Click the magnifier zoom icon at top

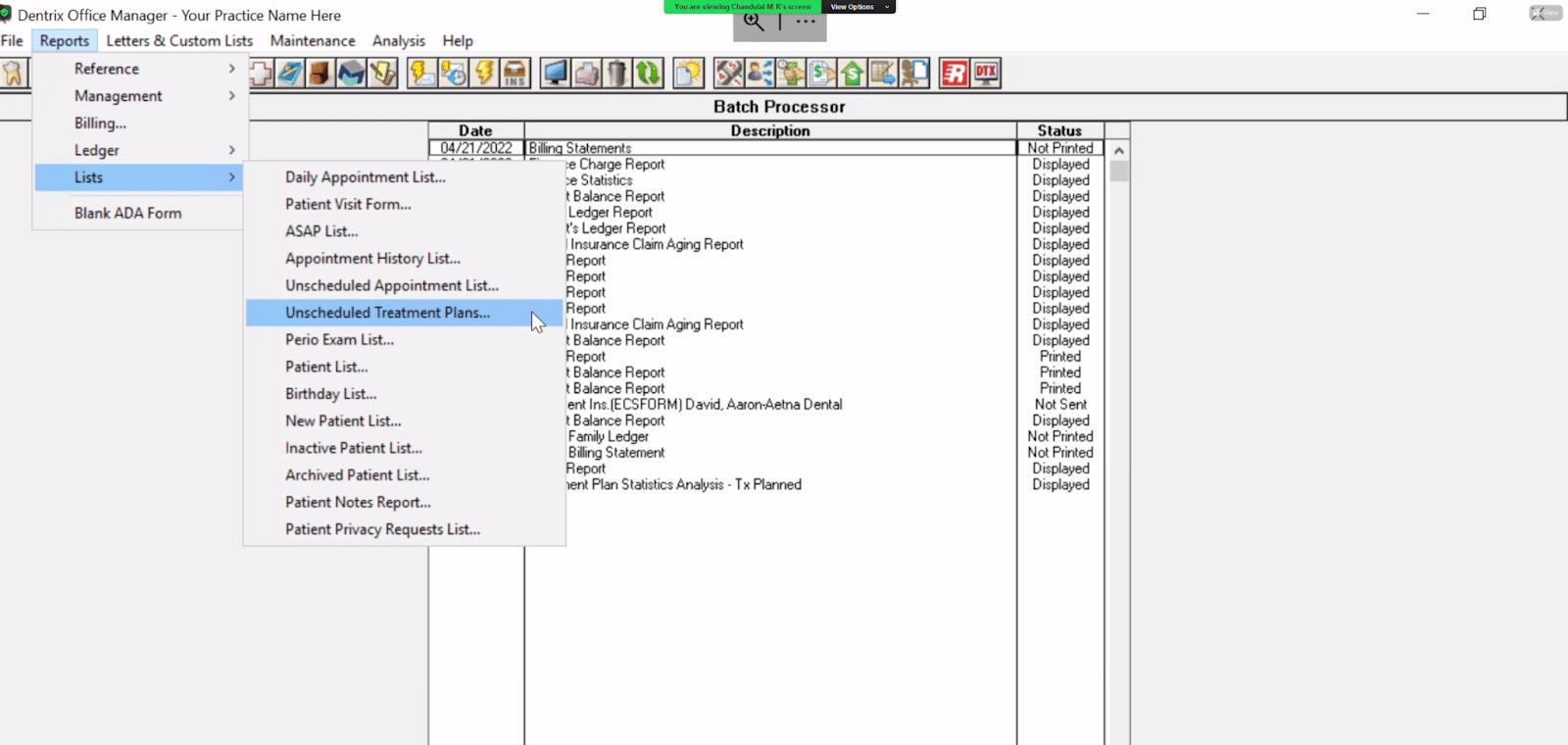click(x=754, y=22)
